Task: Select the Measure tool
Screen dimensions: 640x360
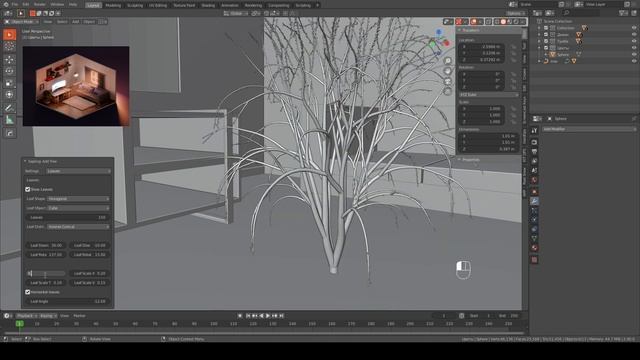Action: (9, 120)
